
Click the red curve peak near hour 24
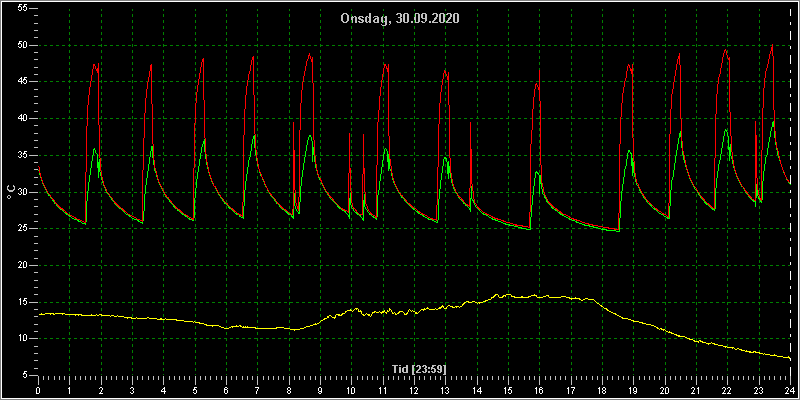pos(772,45)
